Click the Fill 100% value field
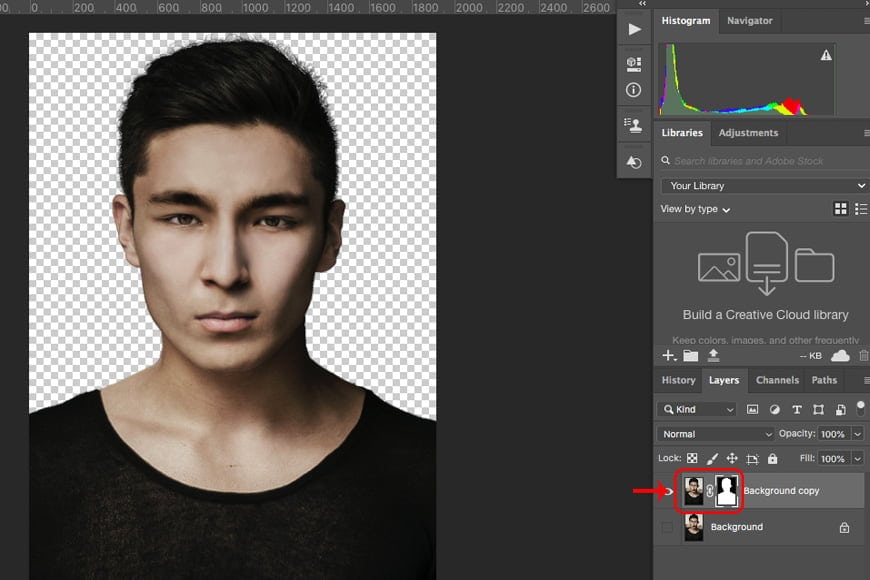The height and width of the screenshot is (580, 870). pos(833,458)
